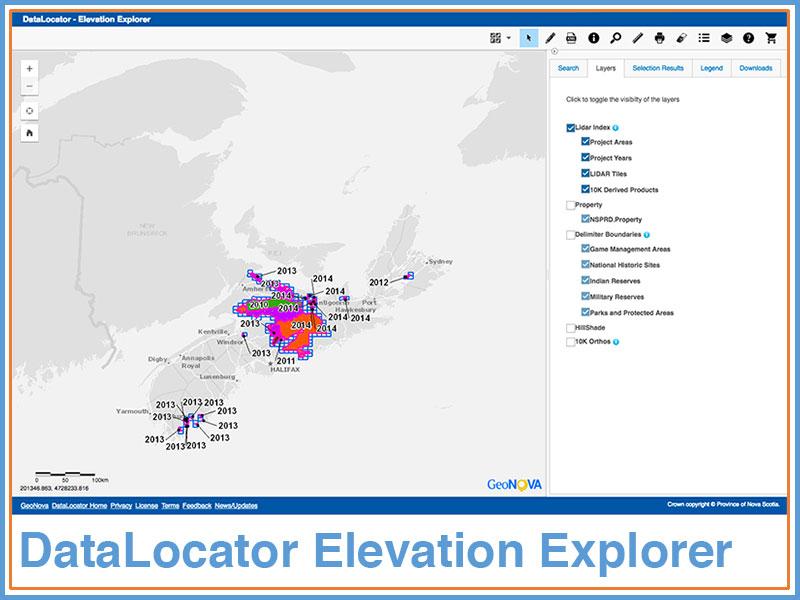
Task: Activate the info identify tool
Action: coord(593,38)
